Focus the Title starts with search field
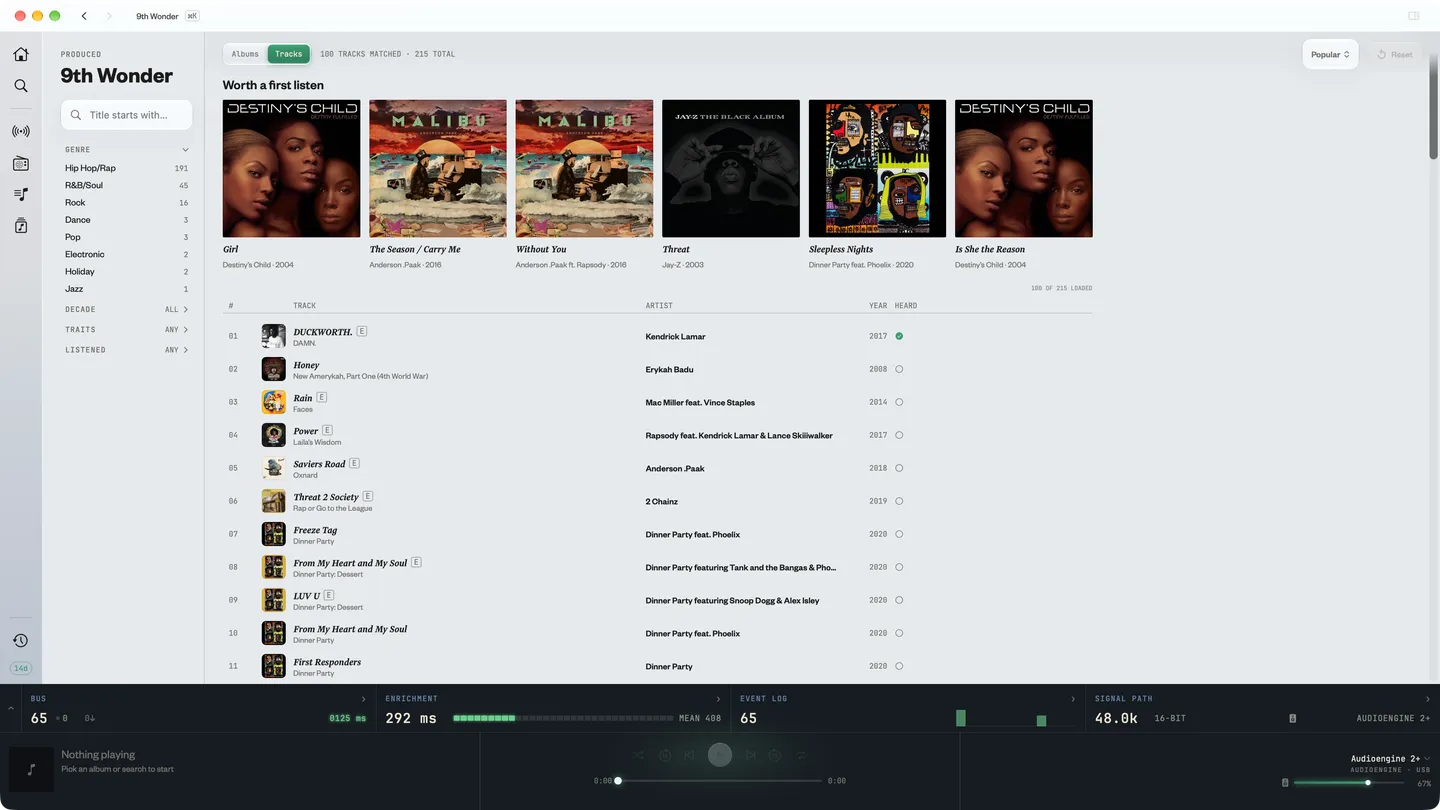Screen dimensions: 1440x810 (x=127, y=115)
